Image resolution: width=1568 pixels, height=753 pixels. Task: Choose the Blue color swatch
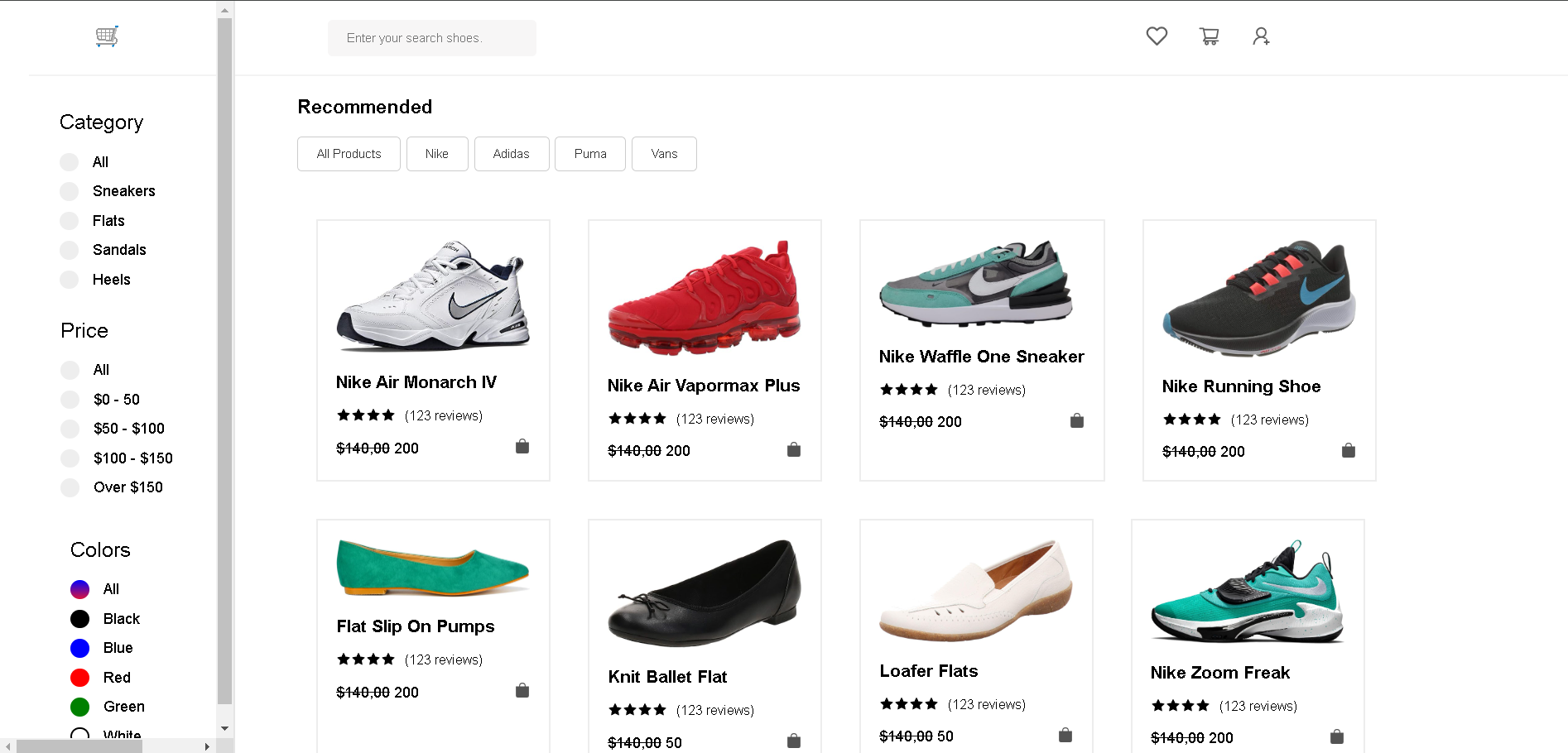(80, 648)
